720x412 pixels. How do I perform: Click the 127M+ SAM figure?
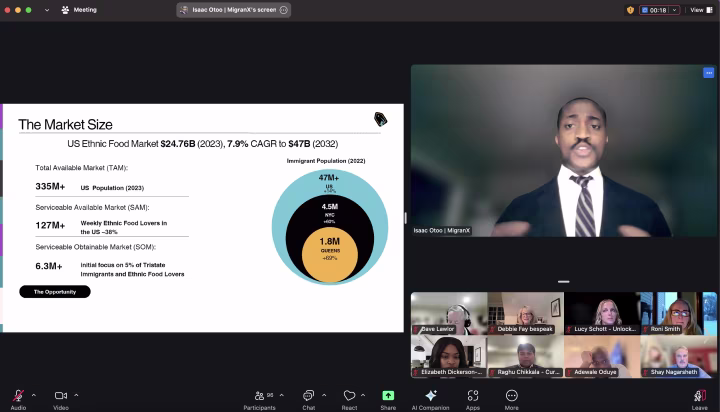(x=50, y=226)
